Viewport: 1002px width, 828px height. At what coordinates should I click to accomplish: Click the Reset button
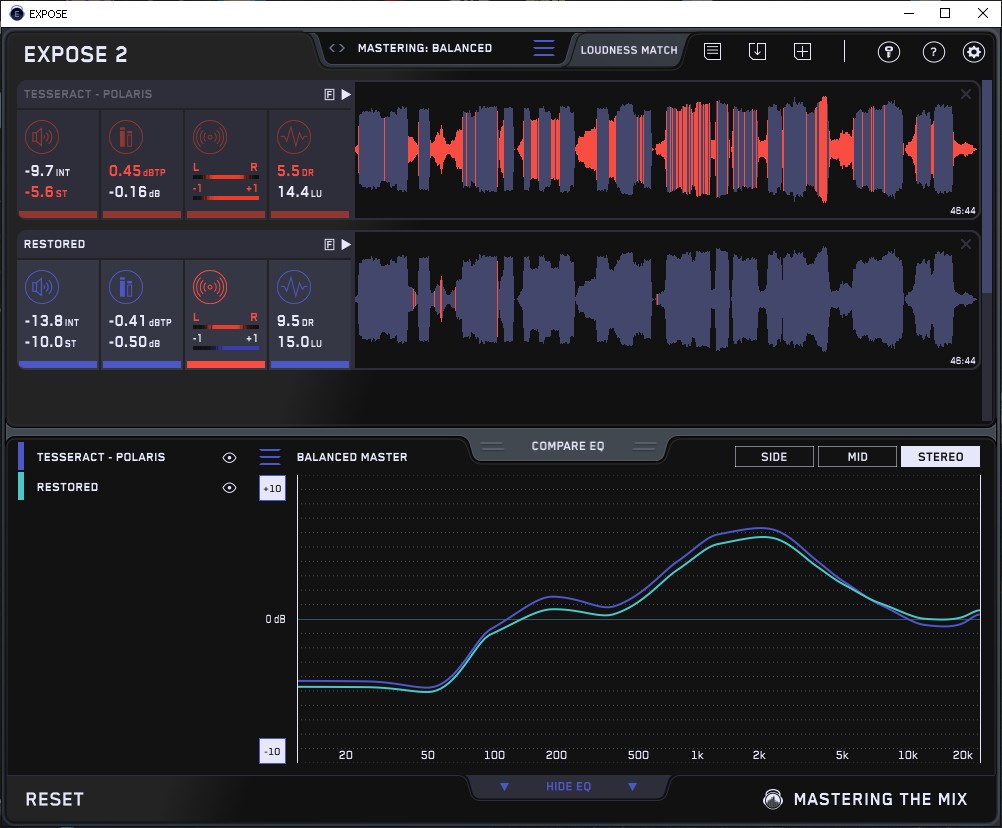[55, 799]
